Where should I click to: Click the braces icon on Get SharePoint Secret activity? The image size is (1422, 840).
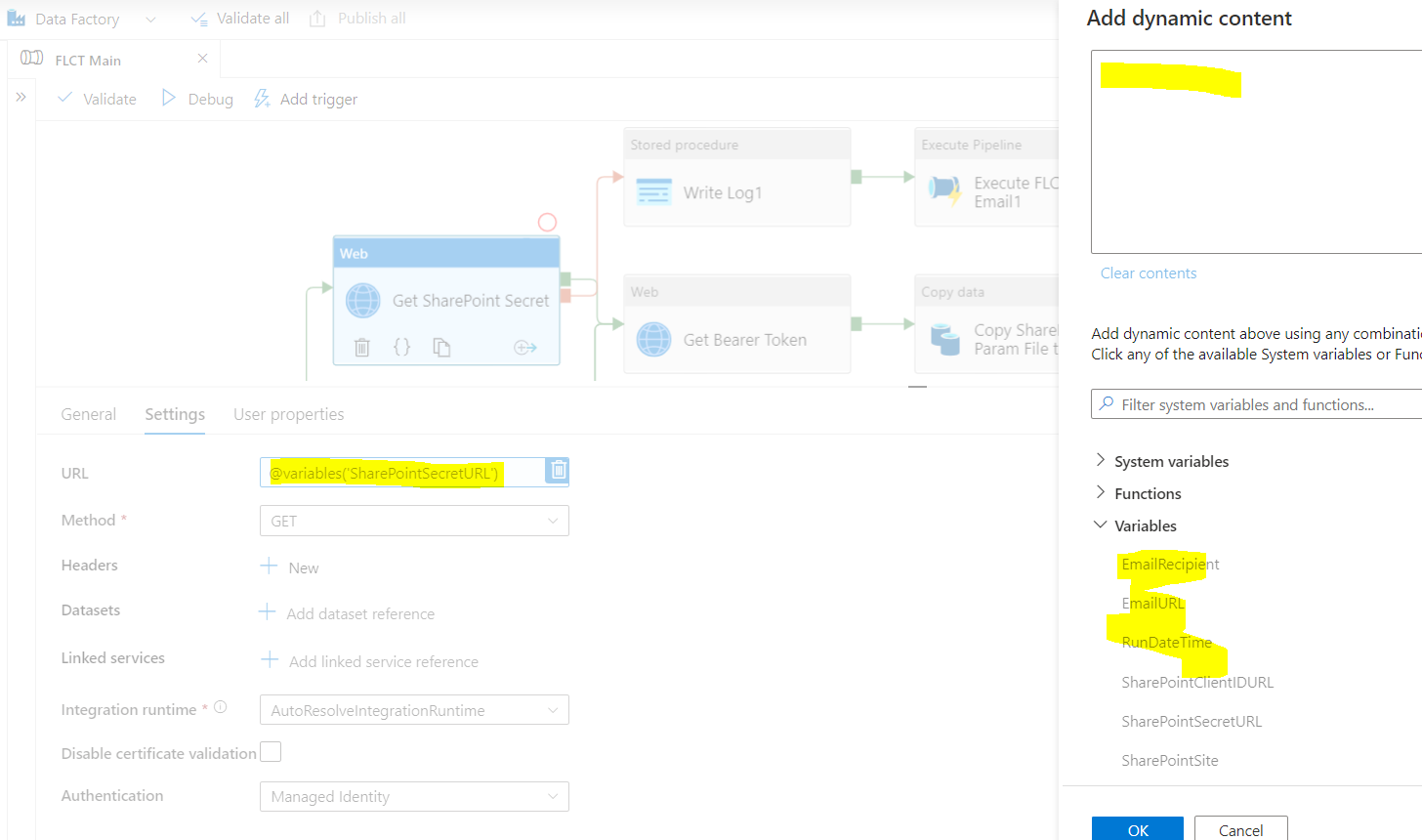pyautogui.click(x=402, y=347)
